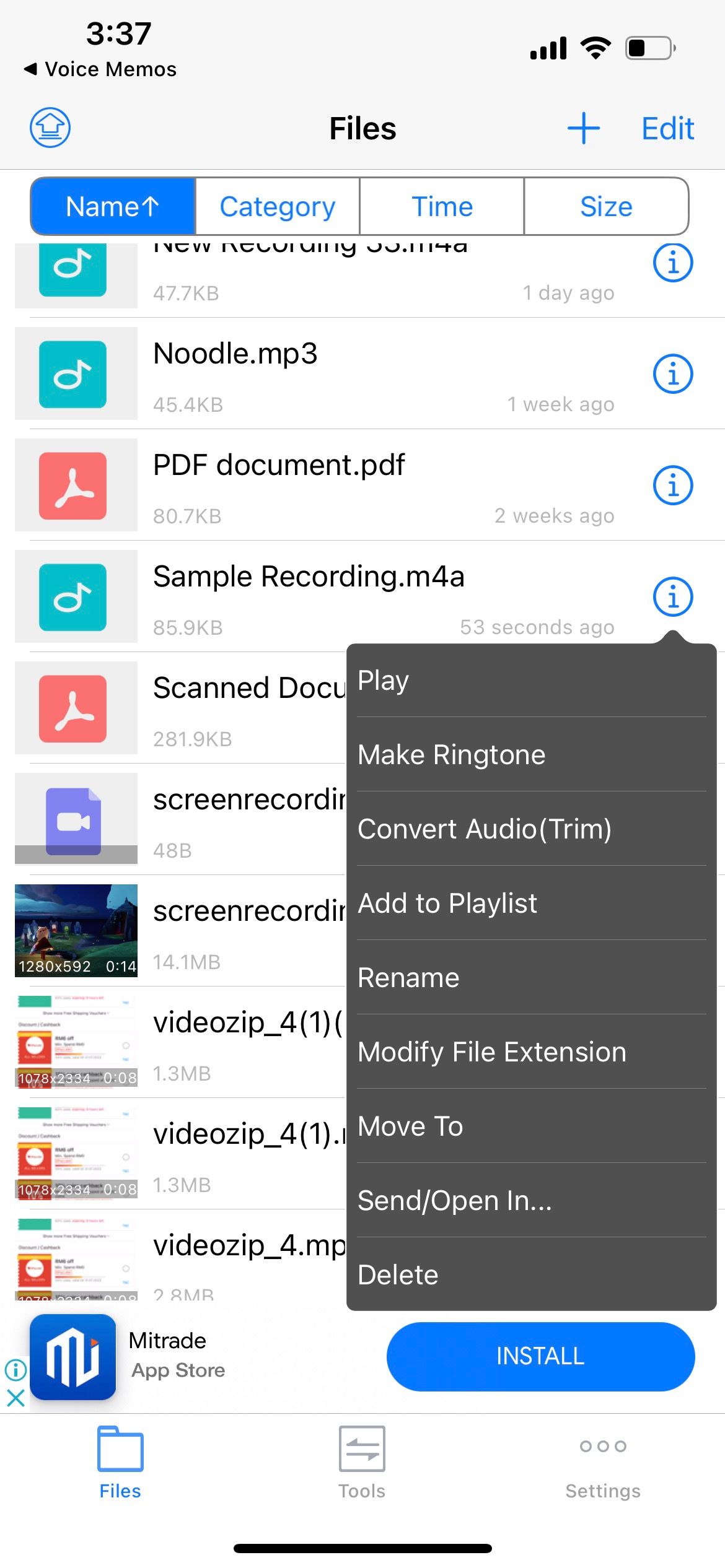Tap the ad info icon
Screen dimensions: 725x1568
click(x=15, y=1369)
